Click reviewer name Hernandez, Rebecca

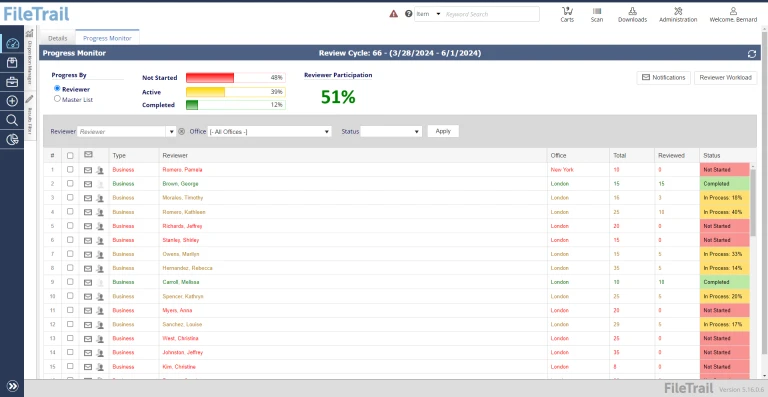click(x=187, y=268)
